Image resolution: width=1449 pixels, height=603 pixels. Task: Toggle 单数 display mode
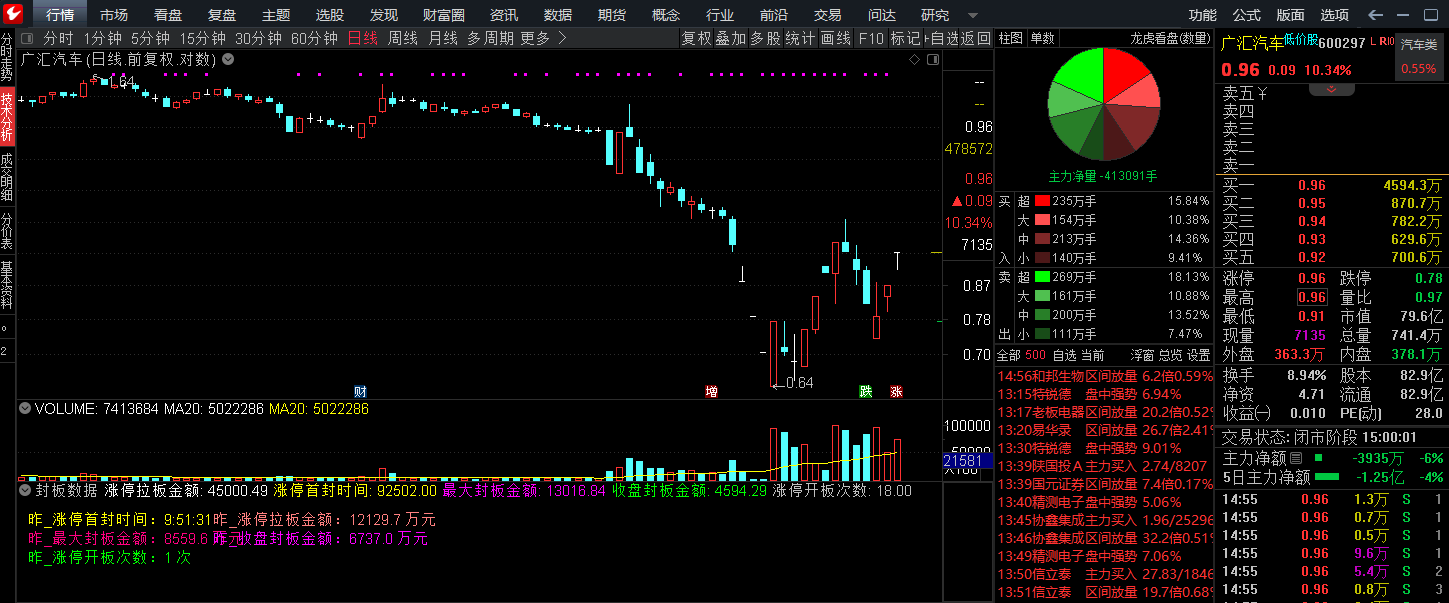click(1042, 38)
